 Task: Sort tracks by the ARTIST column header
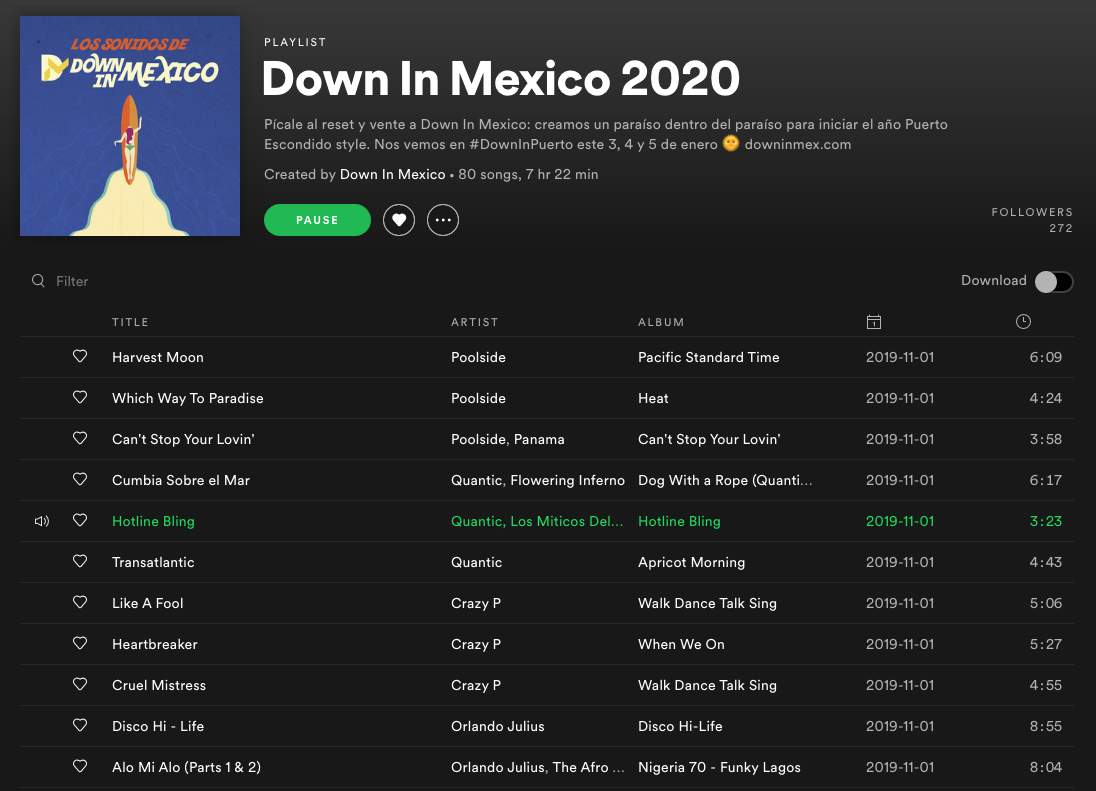click(475, 322)
